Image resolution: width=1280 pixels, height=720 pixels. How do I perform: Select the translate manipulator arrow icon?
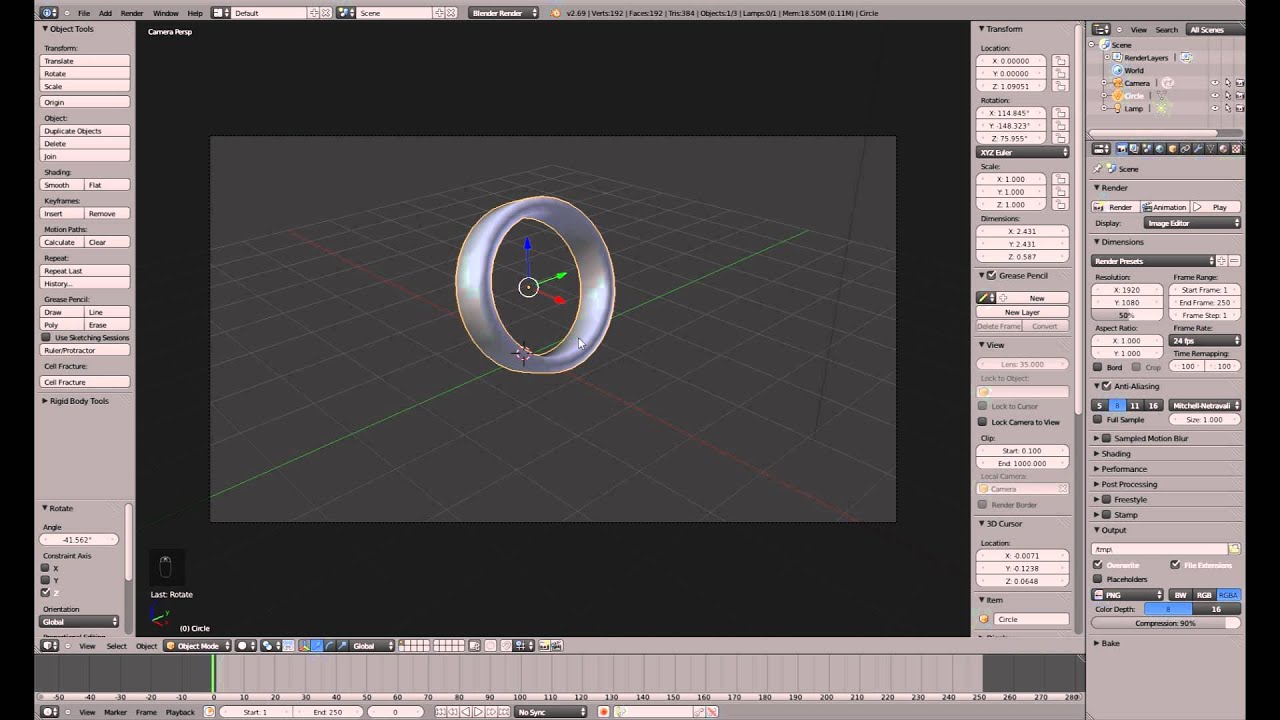[317, 646]
